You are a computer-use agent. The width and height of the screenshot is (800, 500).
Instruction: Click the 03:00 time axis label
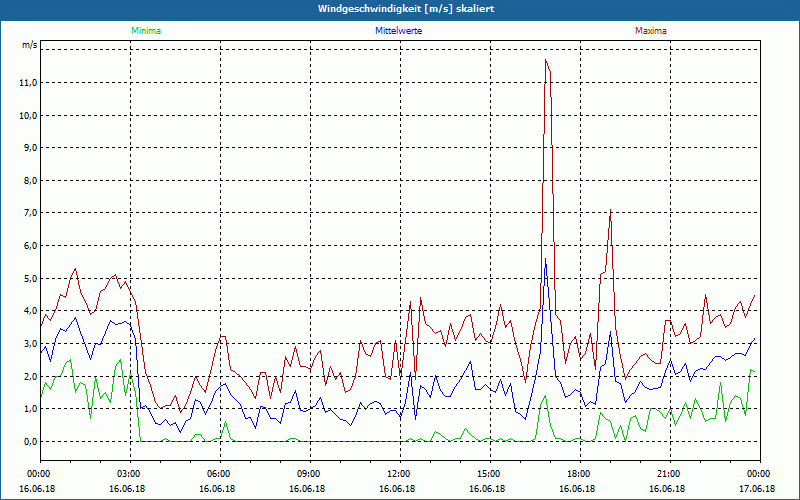click(x=130, y=474)
